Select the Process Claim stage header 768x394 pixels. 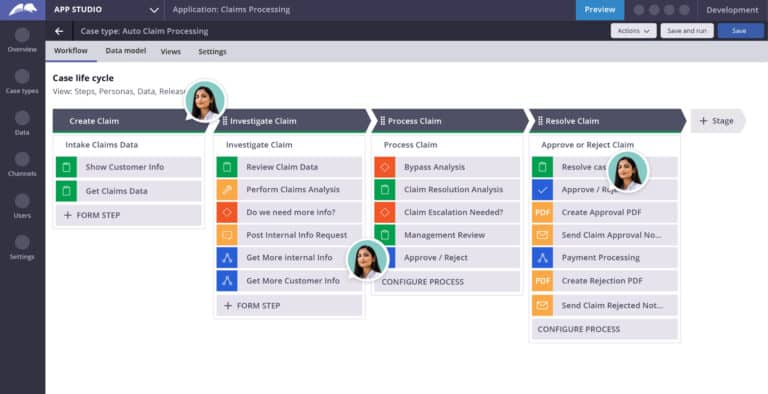pyautogui.click(x=450, y=121)
